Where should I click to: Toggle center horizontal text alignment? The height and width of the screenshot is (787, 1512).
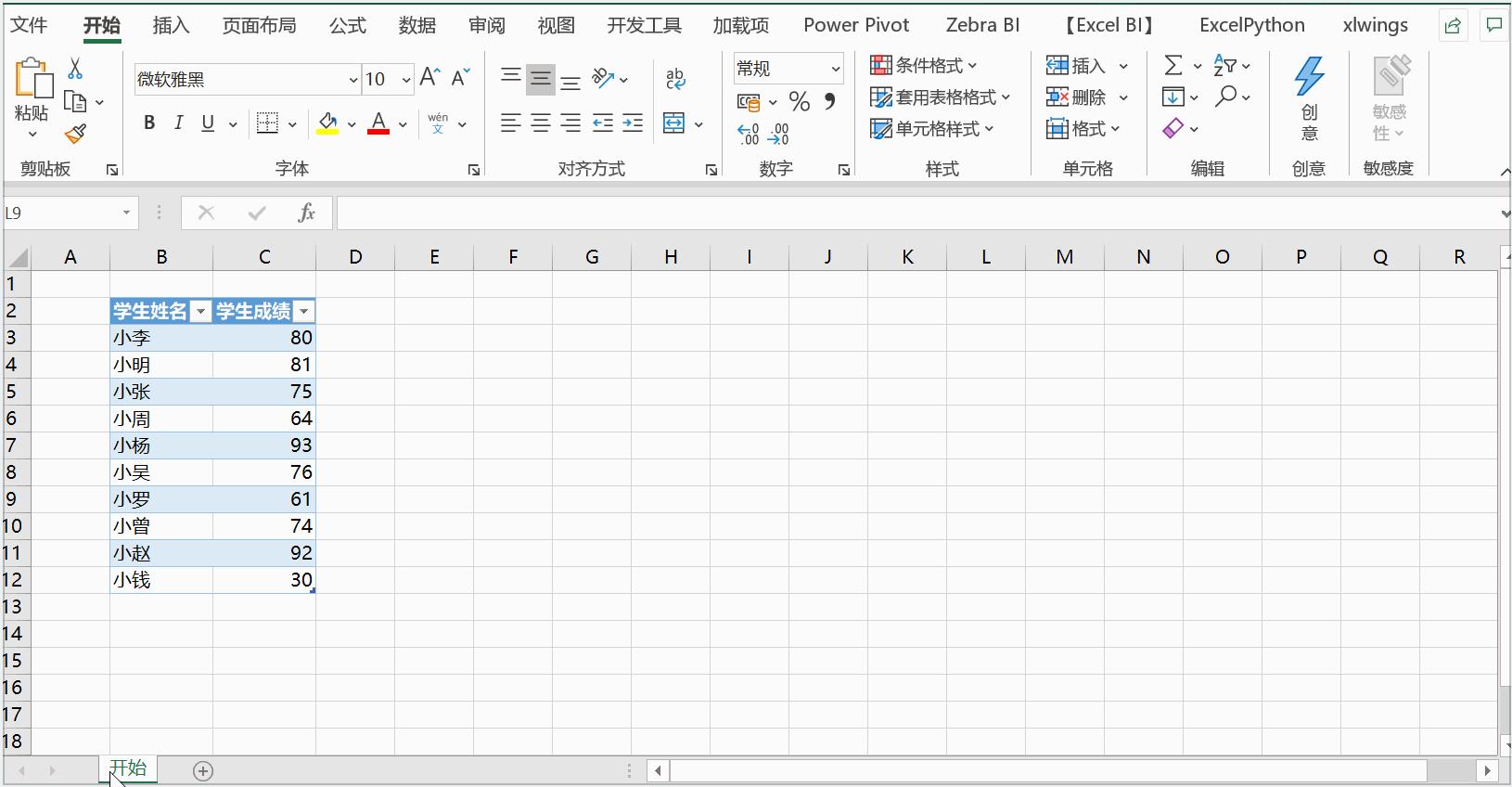pos(541,123)
